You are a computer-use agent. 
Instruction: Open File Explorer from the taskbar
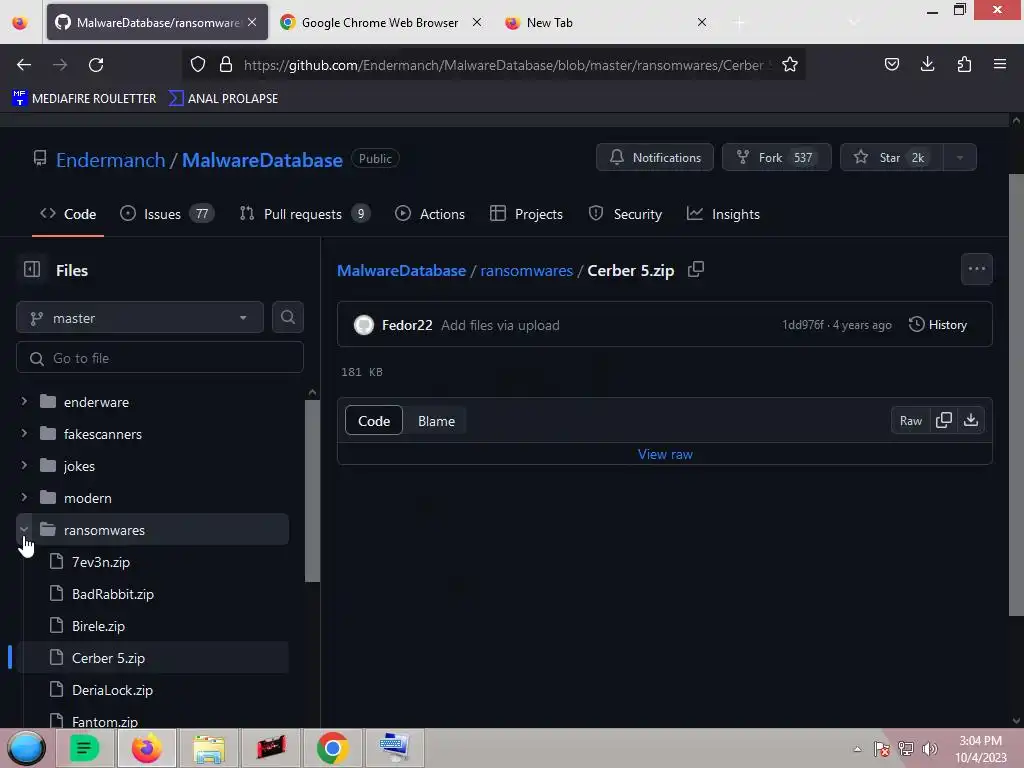[208, 748]
